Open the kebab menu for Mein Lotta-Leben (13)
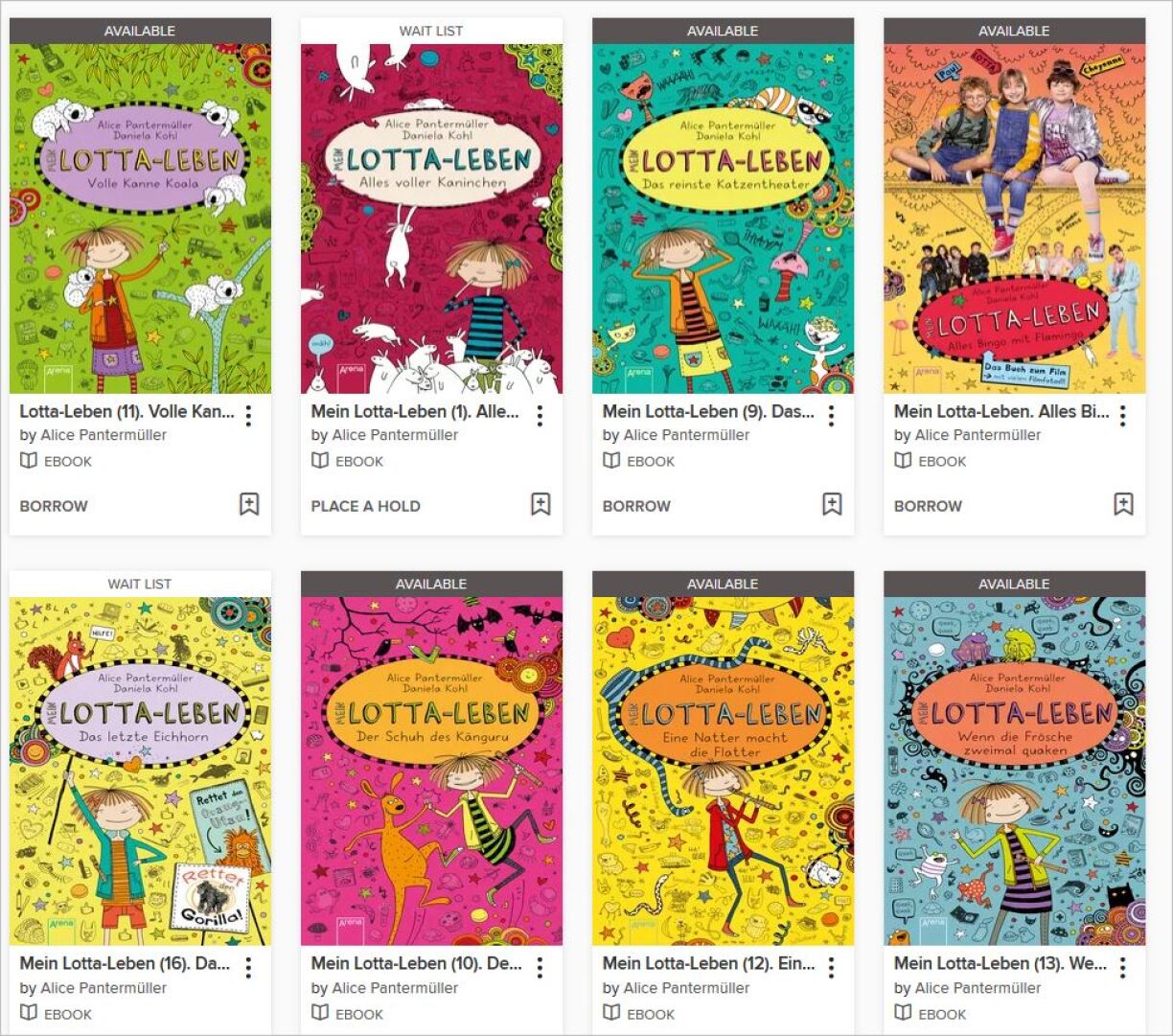Image resolution: width=1173 pixels, height=1036 pixels. click(1122, 968)
